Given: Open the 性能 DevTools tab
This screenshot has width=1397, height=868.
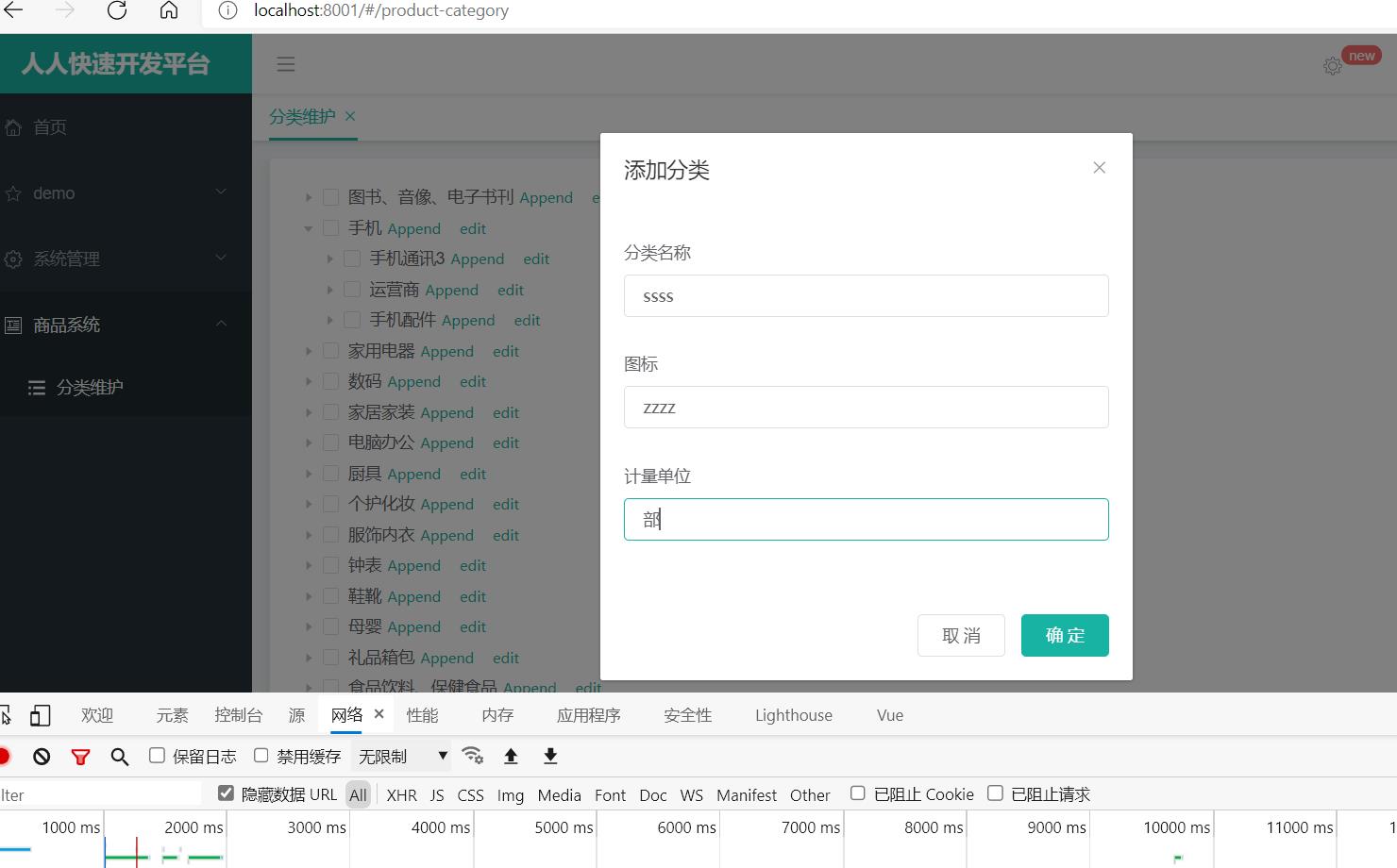Looking at the screenshot, I should click(x=422, y=715).
